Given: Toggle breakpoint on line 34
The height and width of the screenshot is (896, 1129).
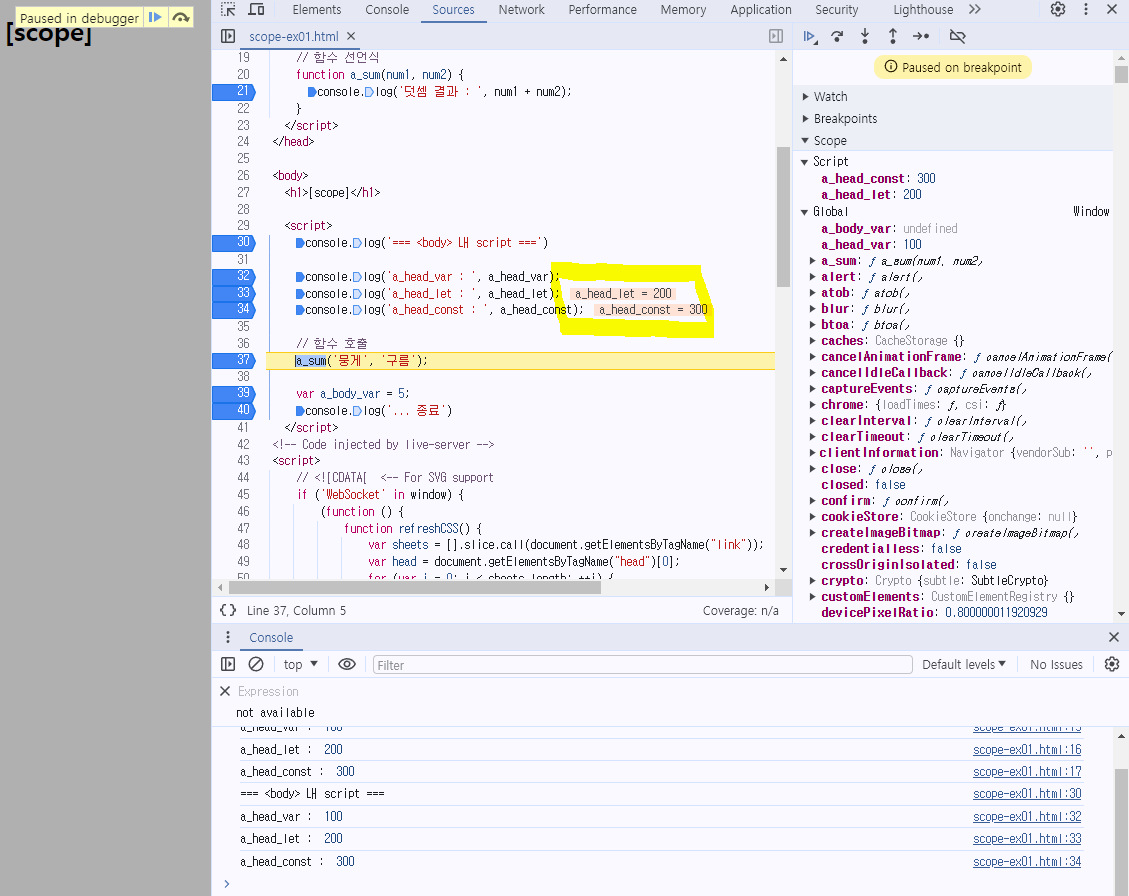Looking at the screenshot, I should tap(234, 310).
